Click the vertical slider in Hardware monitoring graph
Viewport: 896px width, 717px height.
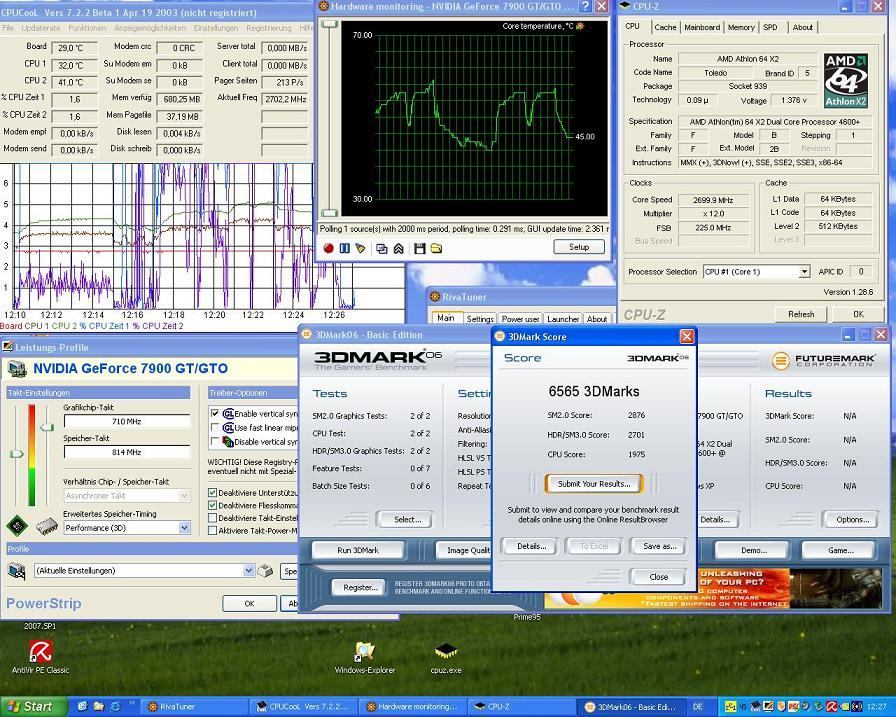(x=329, y=118)
